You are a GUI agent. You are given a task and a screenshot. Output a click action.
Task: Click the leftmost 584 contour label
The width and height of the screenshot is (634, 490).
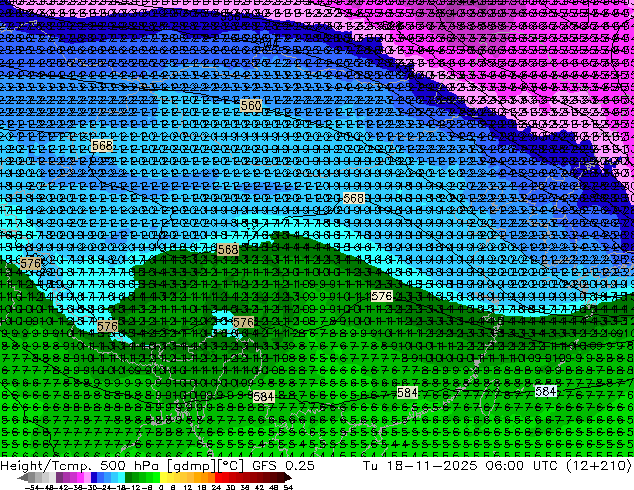point(264,397)
